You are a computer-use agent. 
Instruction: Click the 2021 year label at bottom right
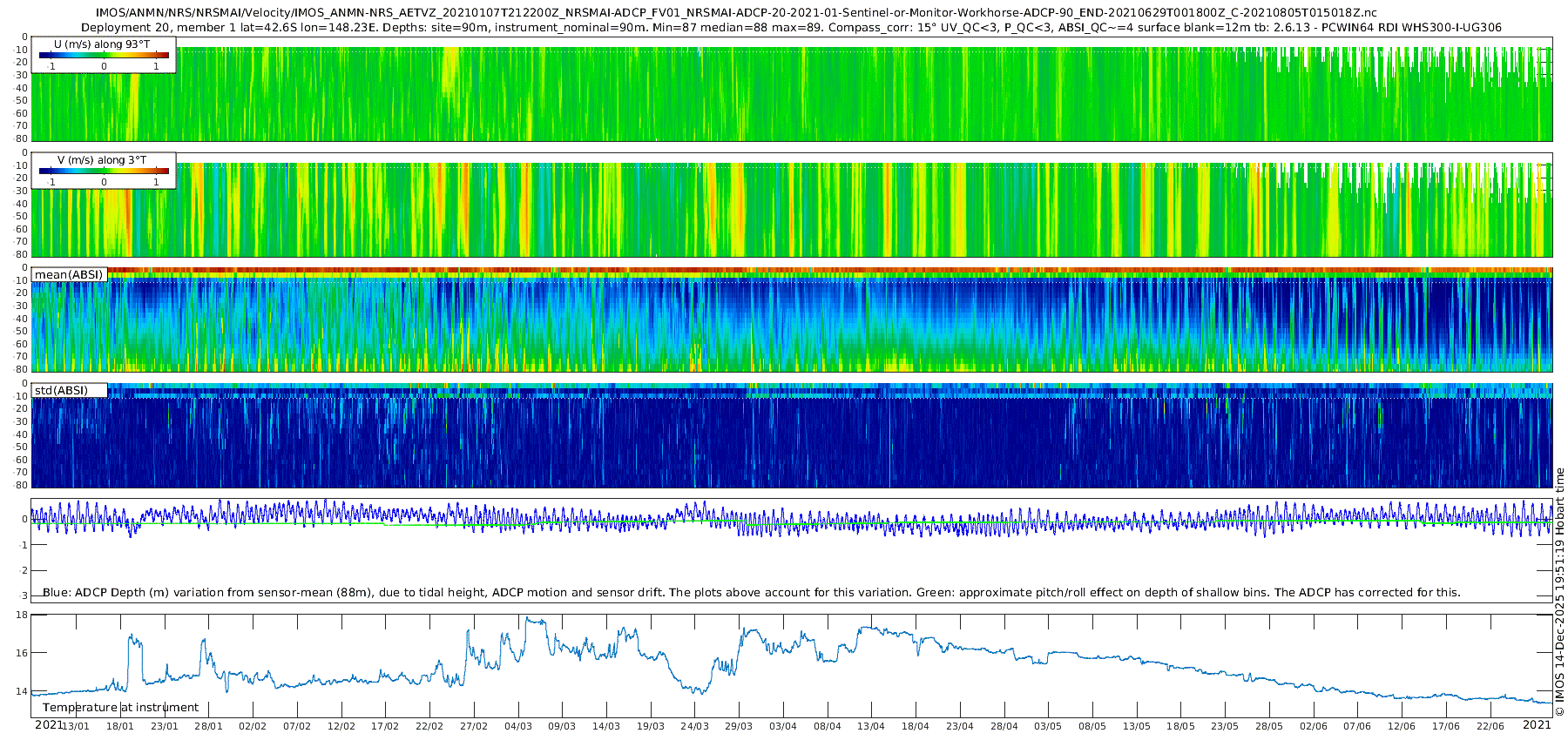1537,725
